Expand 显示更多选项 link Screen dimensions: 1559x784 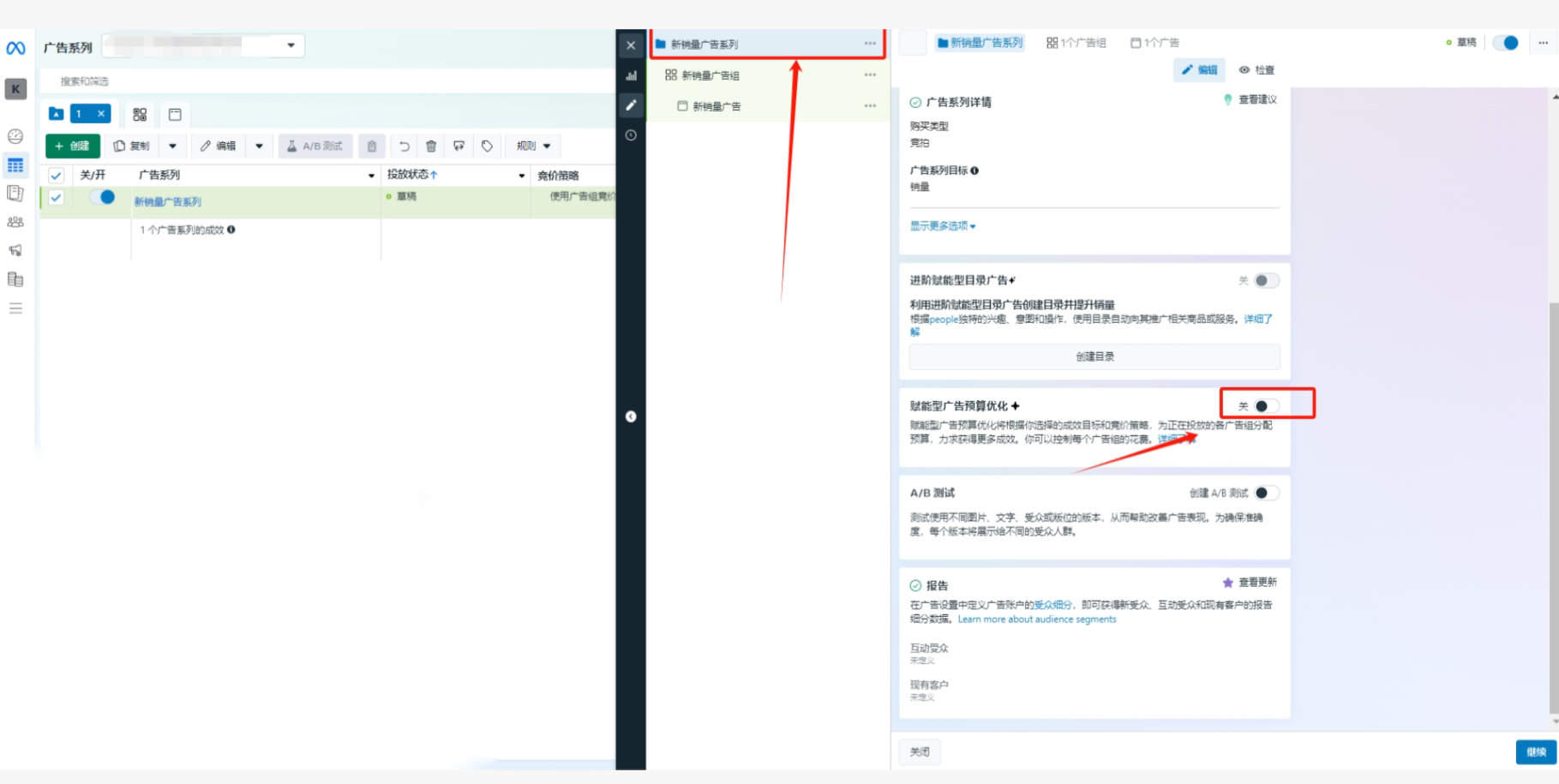[943, 226]
